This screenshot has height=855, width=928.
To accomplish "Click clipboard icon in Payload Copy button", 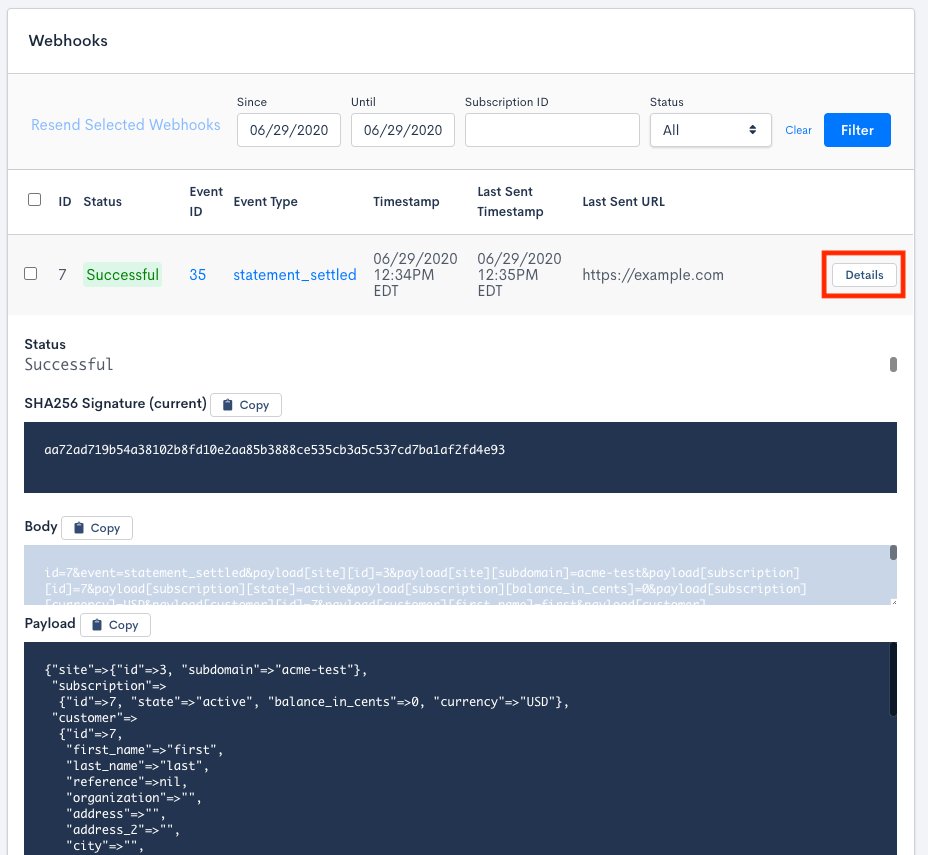I will pos(97,625).
